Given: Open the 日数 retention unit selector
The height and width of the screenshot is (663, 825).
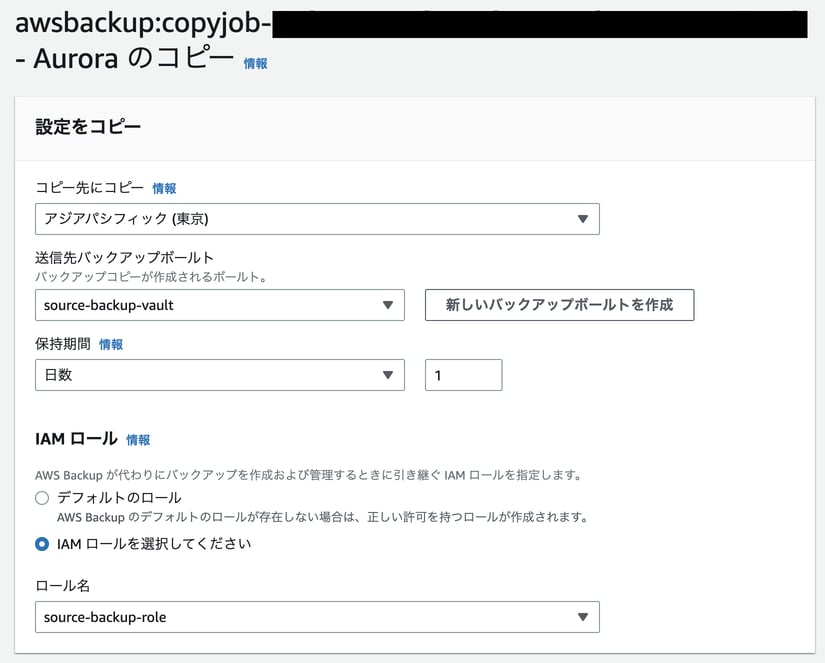Looking at the screenshot, I should coord(220,374).
